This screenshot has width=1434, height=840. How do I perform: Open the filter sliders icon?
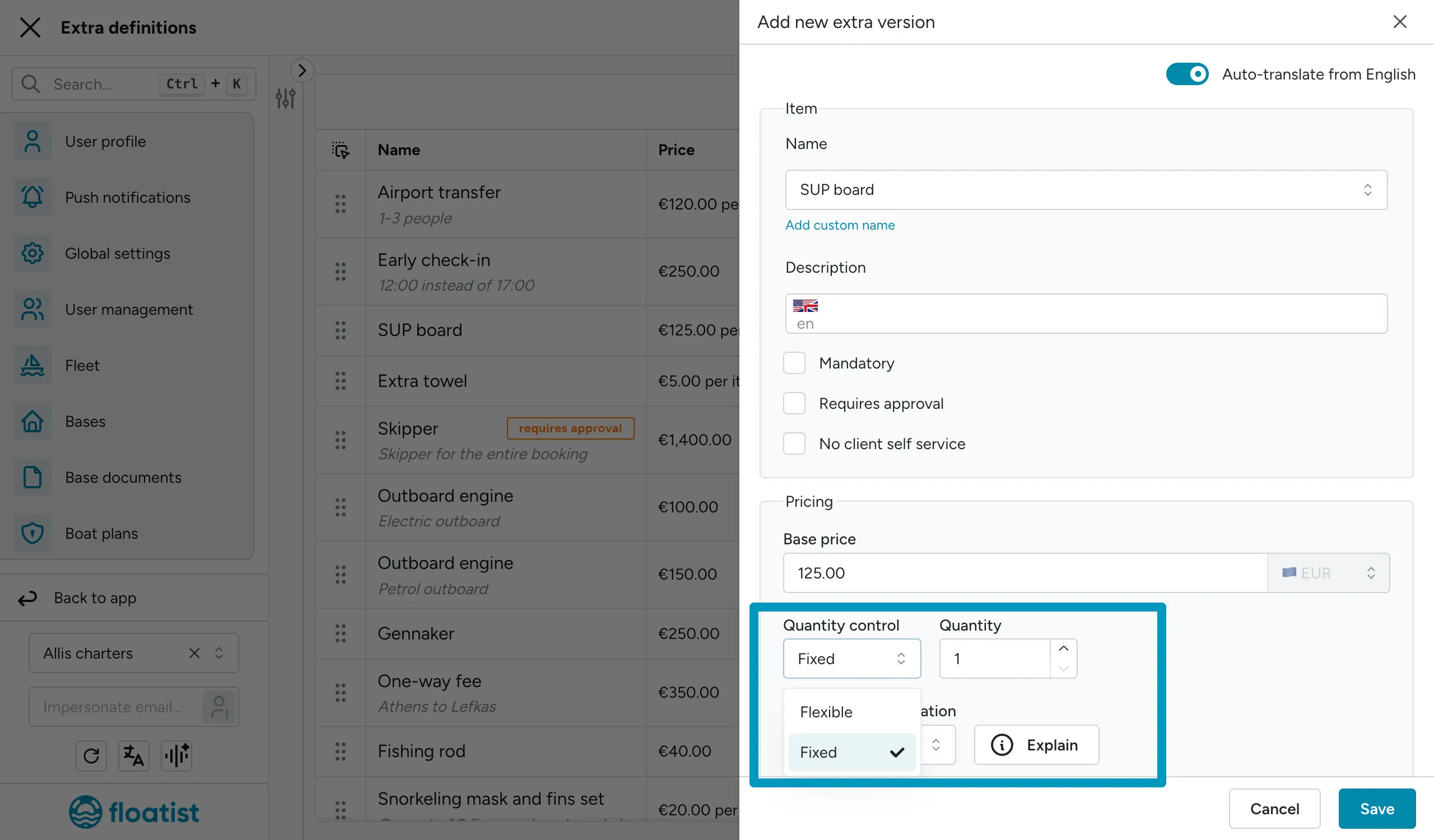click(286, 99)
